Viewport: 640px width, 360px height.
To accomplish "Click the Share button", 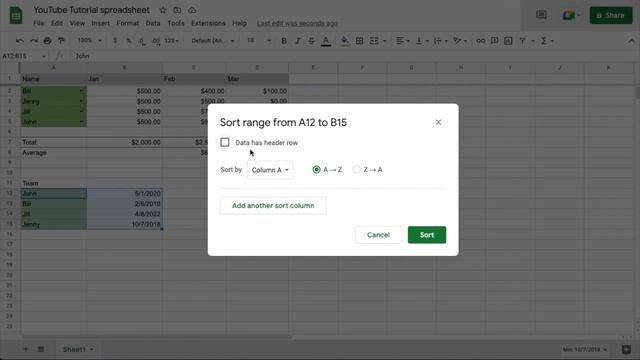I will [611, 16].
